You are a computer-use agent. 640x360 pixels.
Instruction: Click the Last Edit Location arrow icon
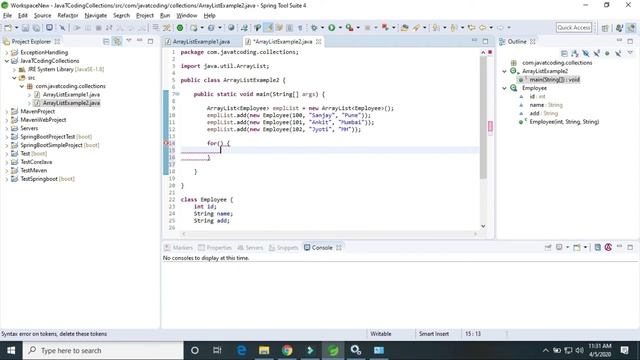[471, 28]
